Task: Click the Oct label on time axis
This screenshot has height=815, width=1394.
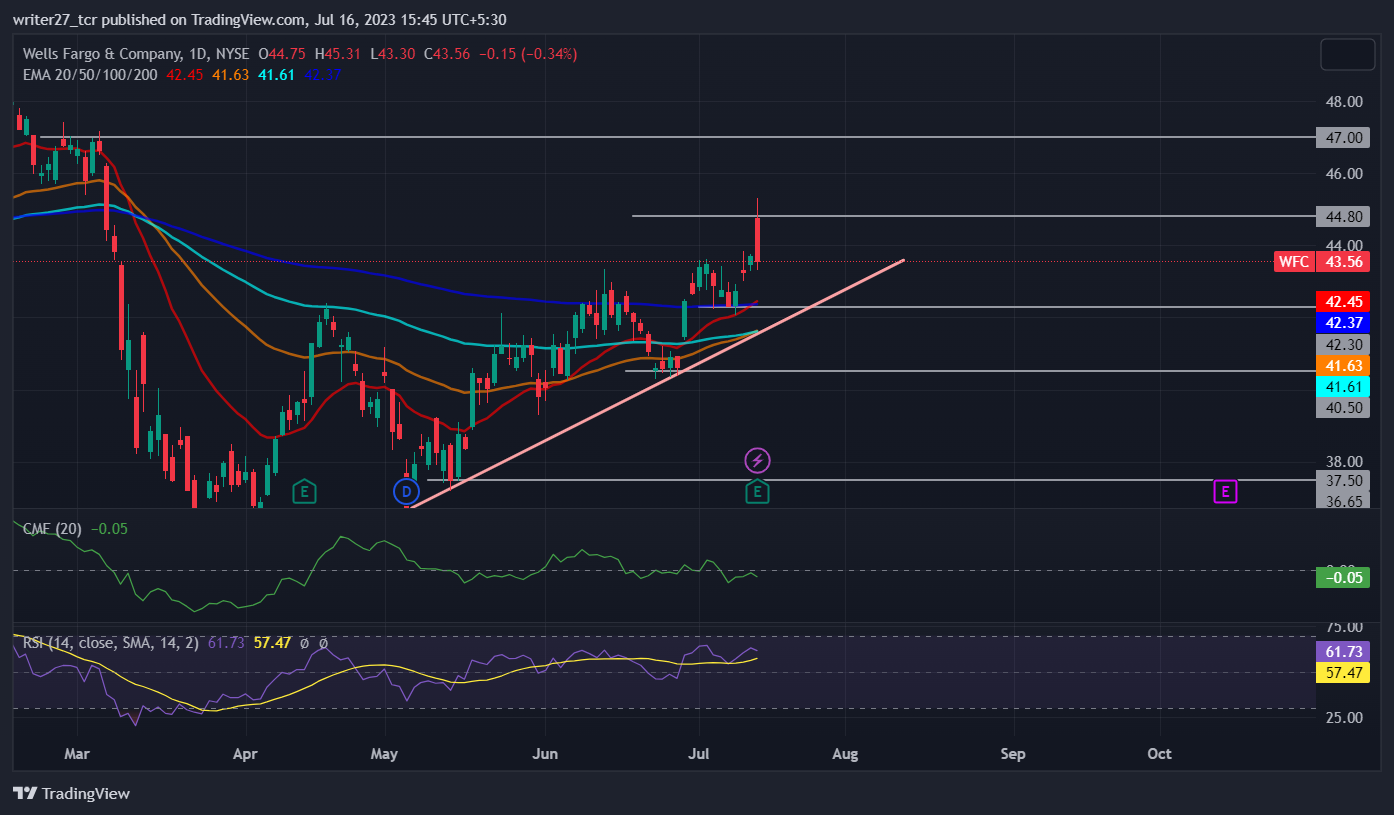Action: 1160,753
